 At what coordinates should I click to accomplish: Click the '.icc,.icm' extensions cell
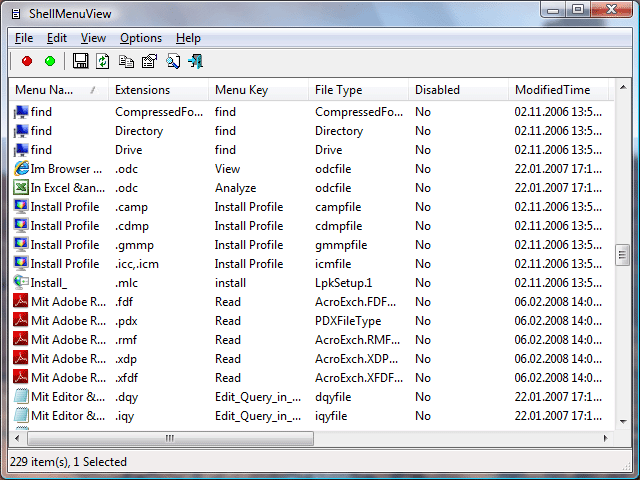[x=137, y=264]
